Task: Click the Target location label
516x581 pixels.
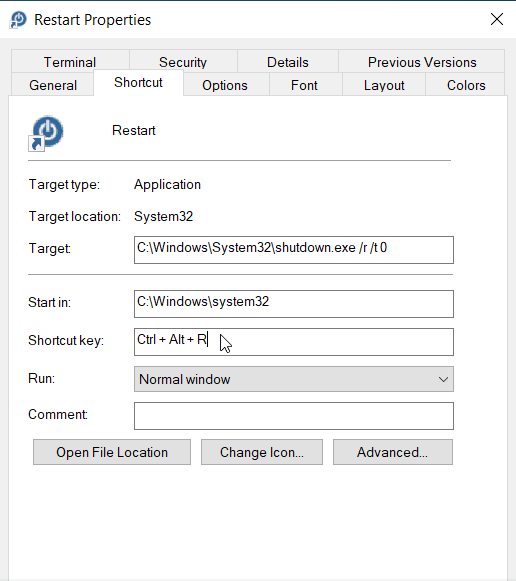Action: [x=74, y=216]
